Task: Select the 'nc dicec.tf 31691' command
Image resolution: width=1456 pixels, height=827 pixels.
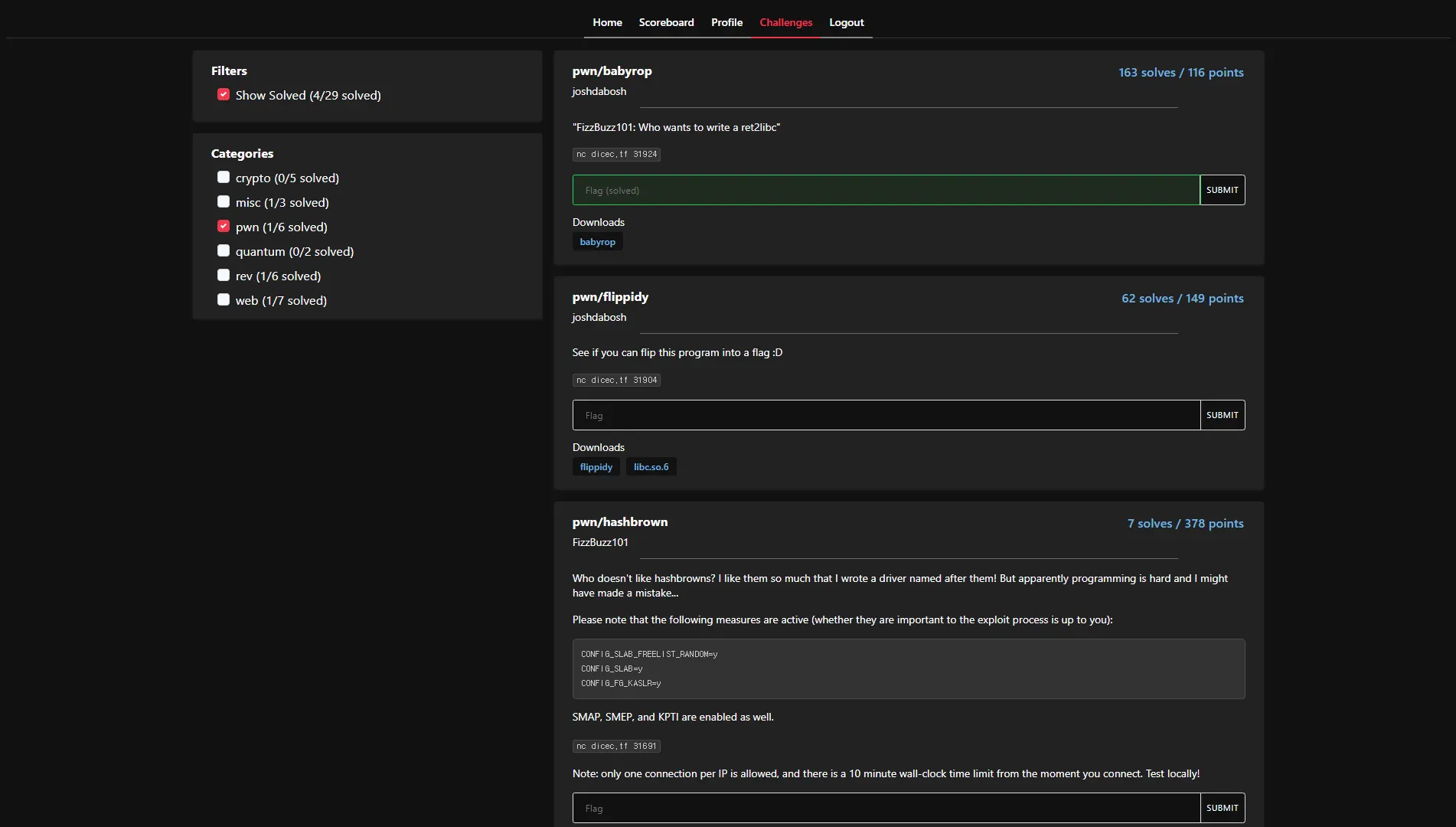Action: [616, 746]
